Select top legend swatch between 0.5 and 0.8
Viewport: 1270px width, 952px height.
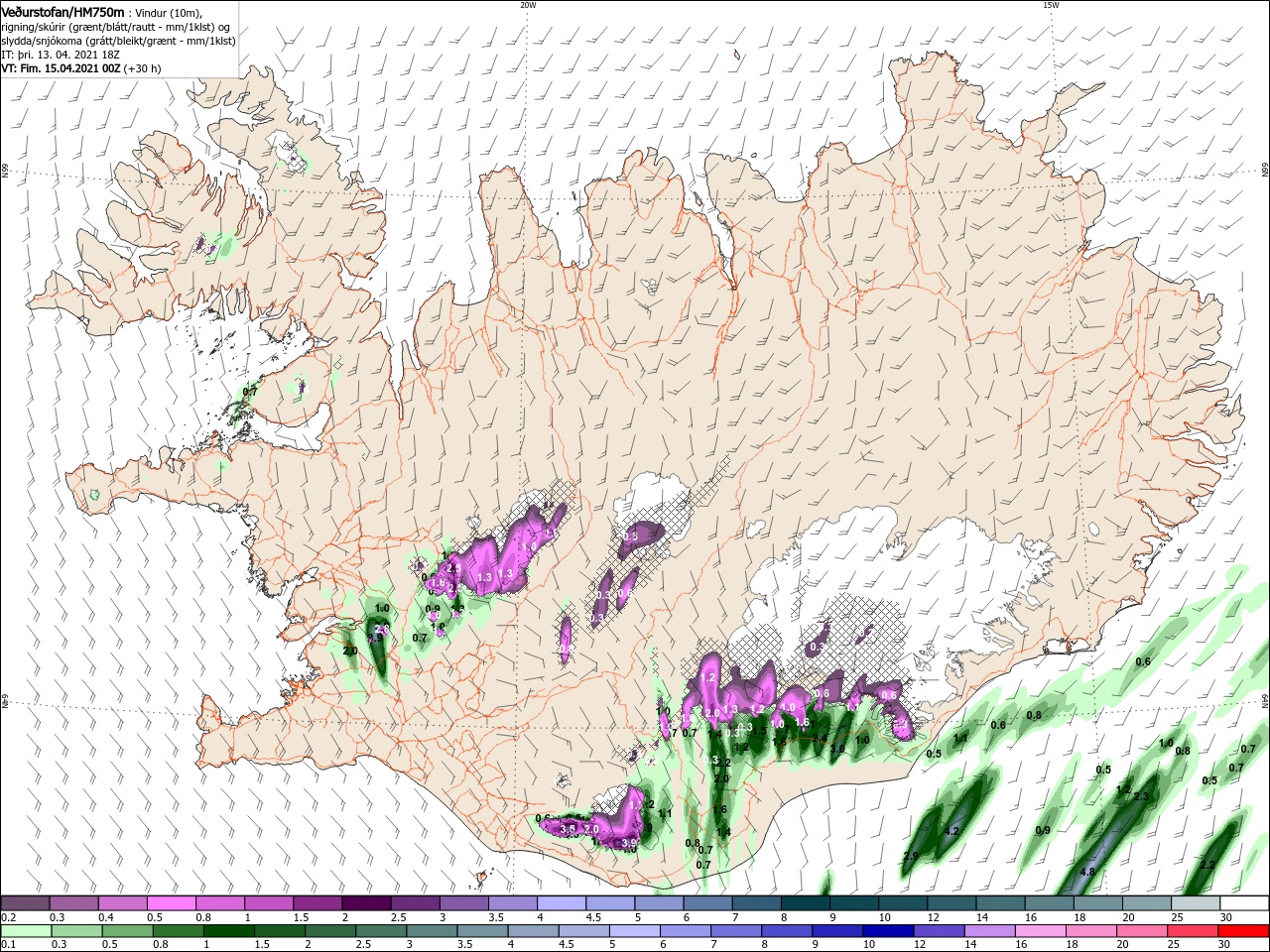[172, 903]
